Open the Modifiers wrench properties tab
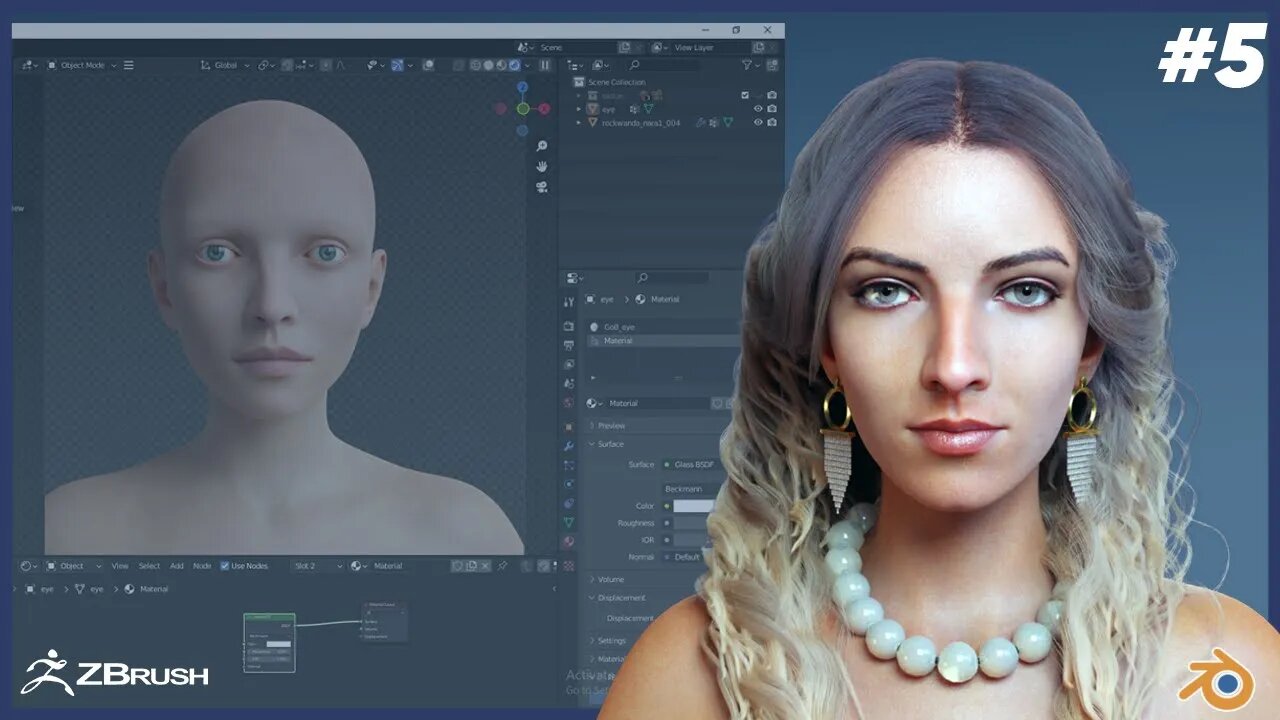1280x720 pixels. (x=568, y=446)
